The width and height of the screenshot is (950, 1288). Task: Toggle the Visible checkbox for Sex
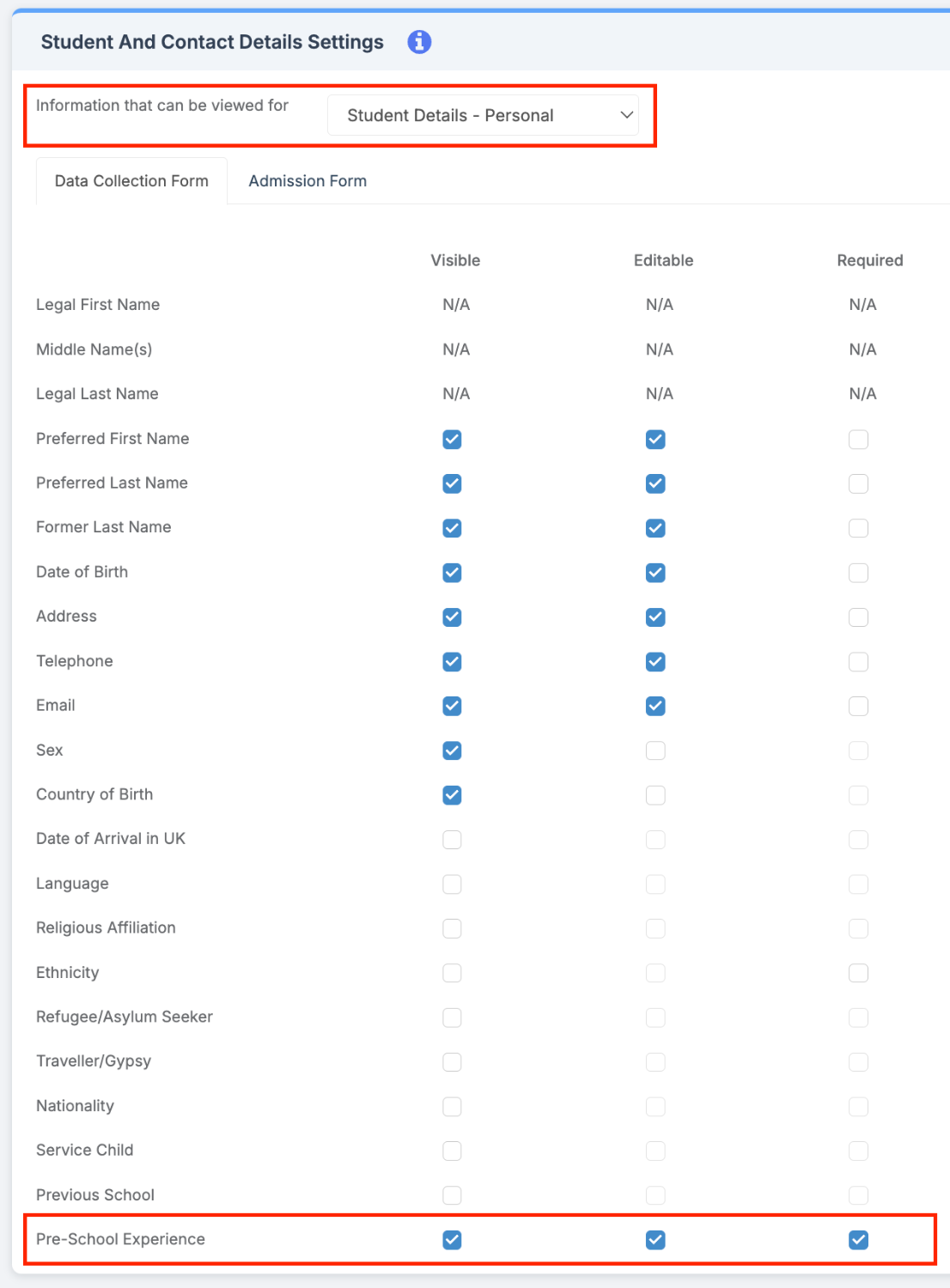[452, 750]
